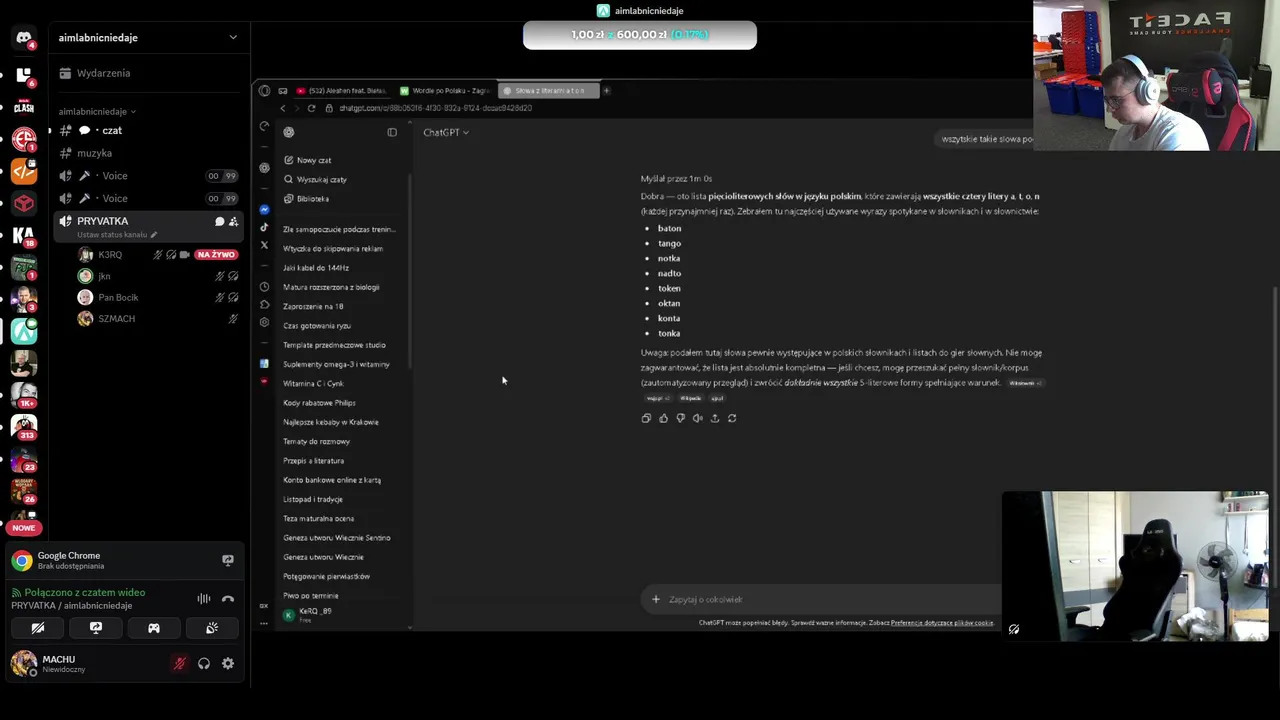Image resolution: width=1280 pixels, height=720 pixels.
Task: Open chat 'Jaki kabel do 144Hz'
Action: [340, 268]
